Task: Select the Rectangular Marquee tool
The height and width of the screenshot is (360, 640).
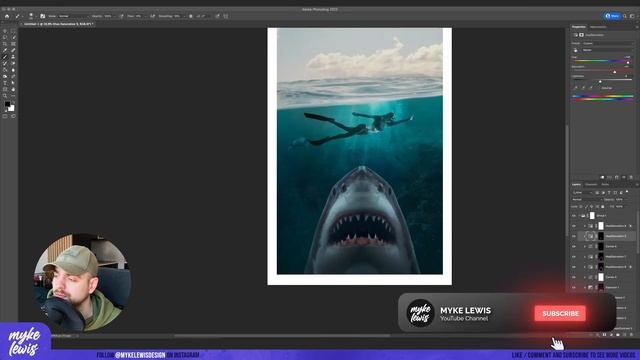Action: tap(13, 31)
